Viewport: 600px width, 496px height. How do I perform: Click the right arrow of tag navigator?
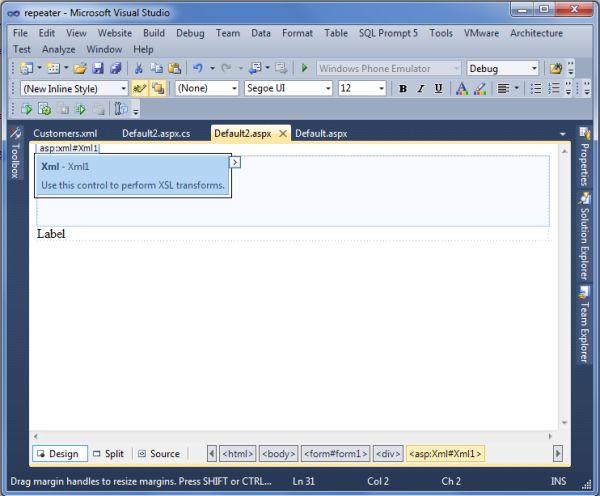(x=558, y=454)
